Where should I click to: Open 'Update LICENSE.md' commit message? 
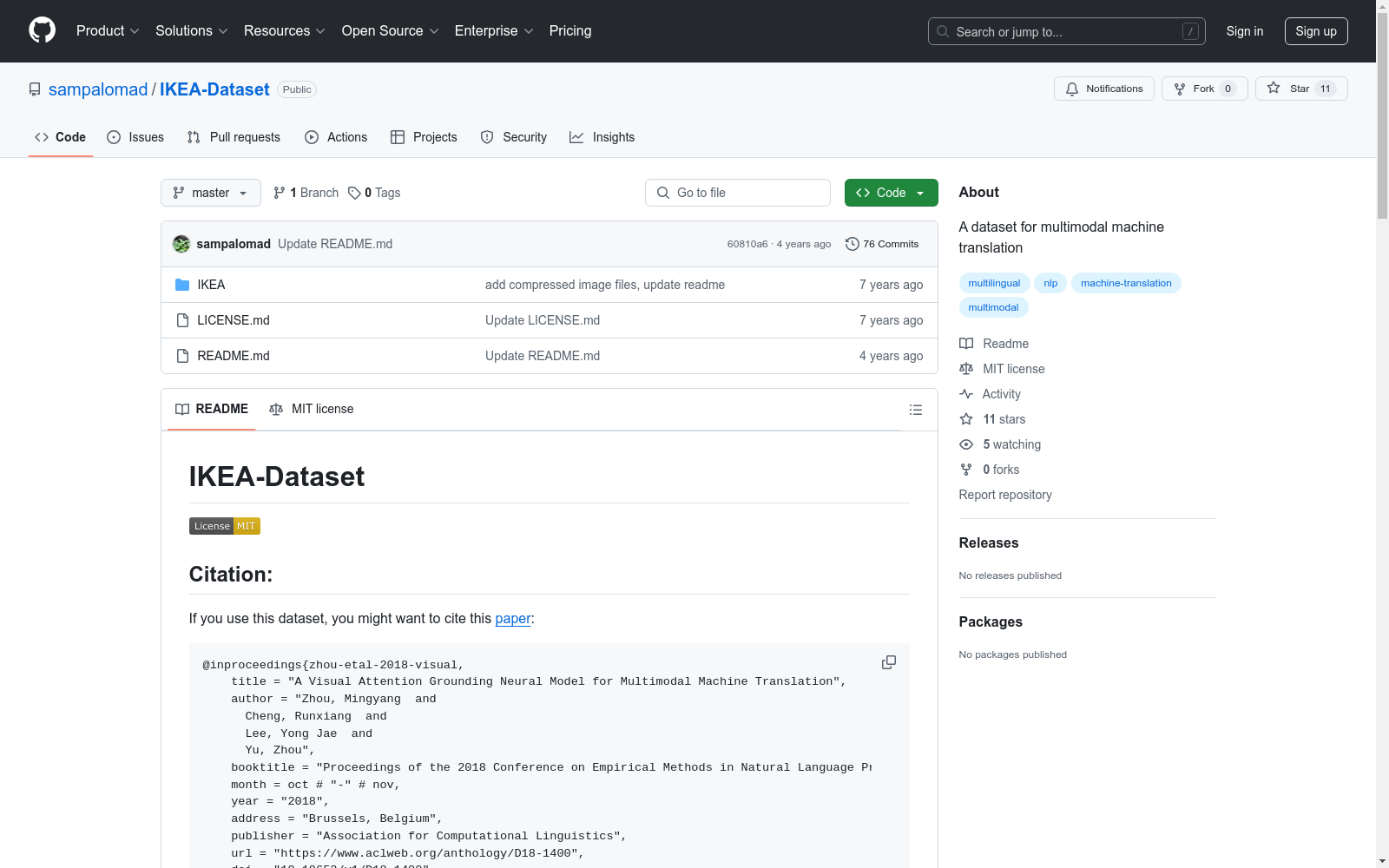coord(543,320)
